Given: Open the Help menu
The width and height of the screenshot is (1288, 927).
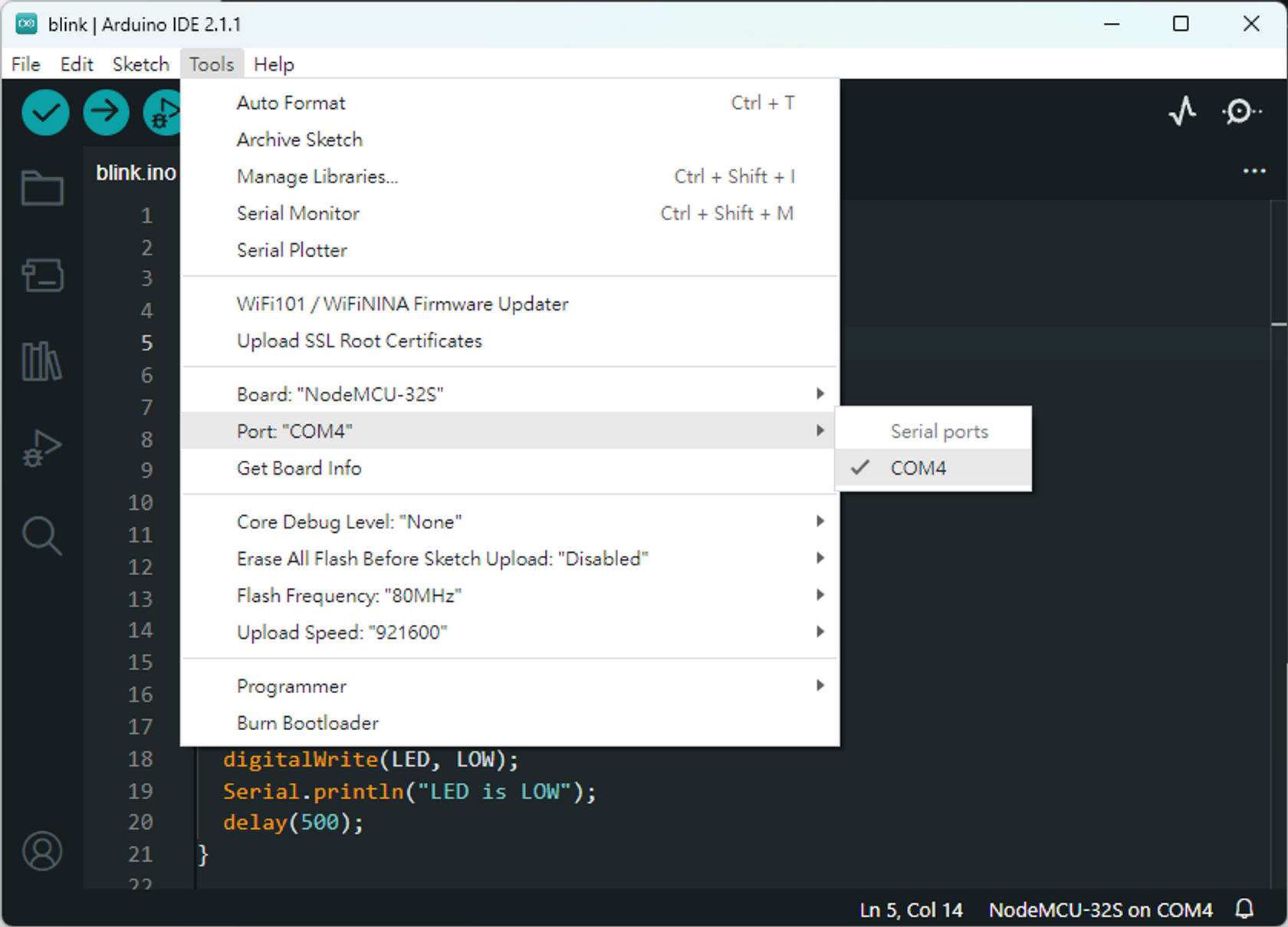Looking at the screenshot, I should click(x=274, y=64).
